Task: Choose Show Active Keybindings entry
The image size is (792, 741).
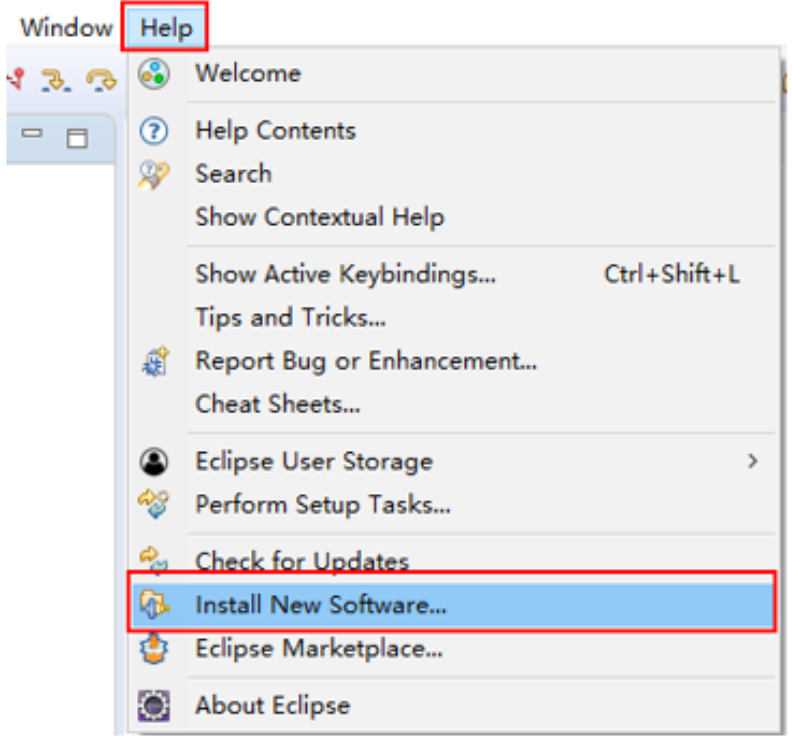Action: point(345,274)
